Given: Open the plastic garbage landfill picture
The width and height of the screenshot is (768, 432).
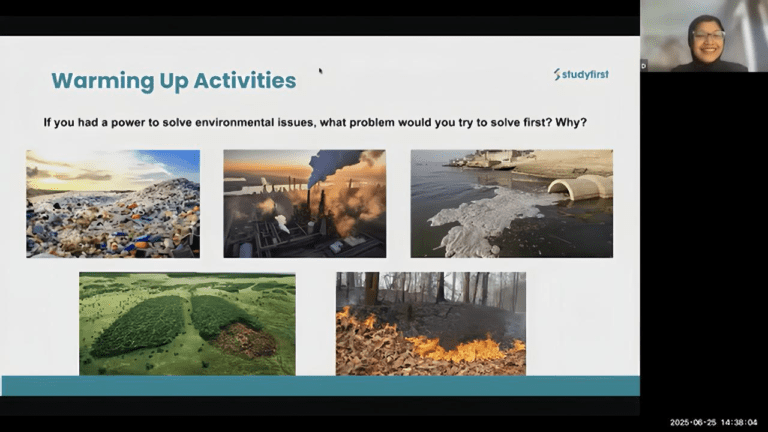Looking at the screenshot, I should [113, 204].
